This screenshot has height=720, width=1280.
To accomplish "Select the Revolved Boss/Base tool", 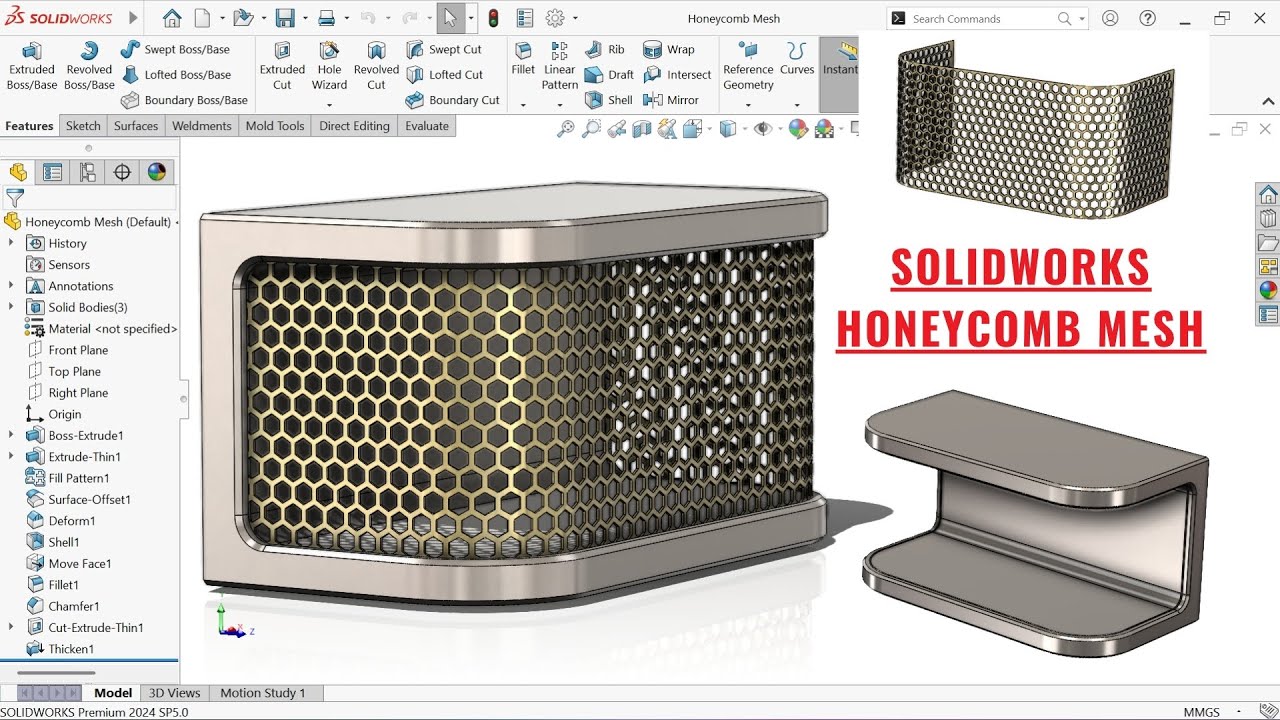I will coord(89,66).
